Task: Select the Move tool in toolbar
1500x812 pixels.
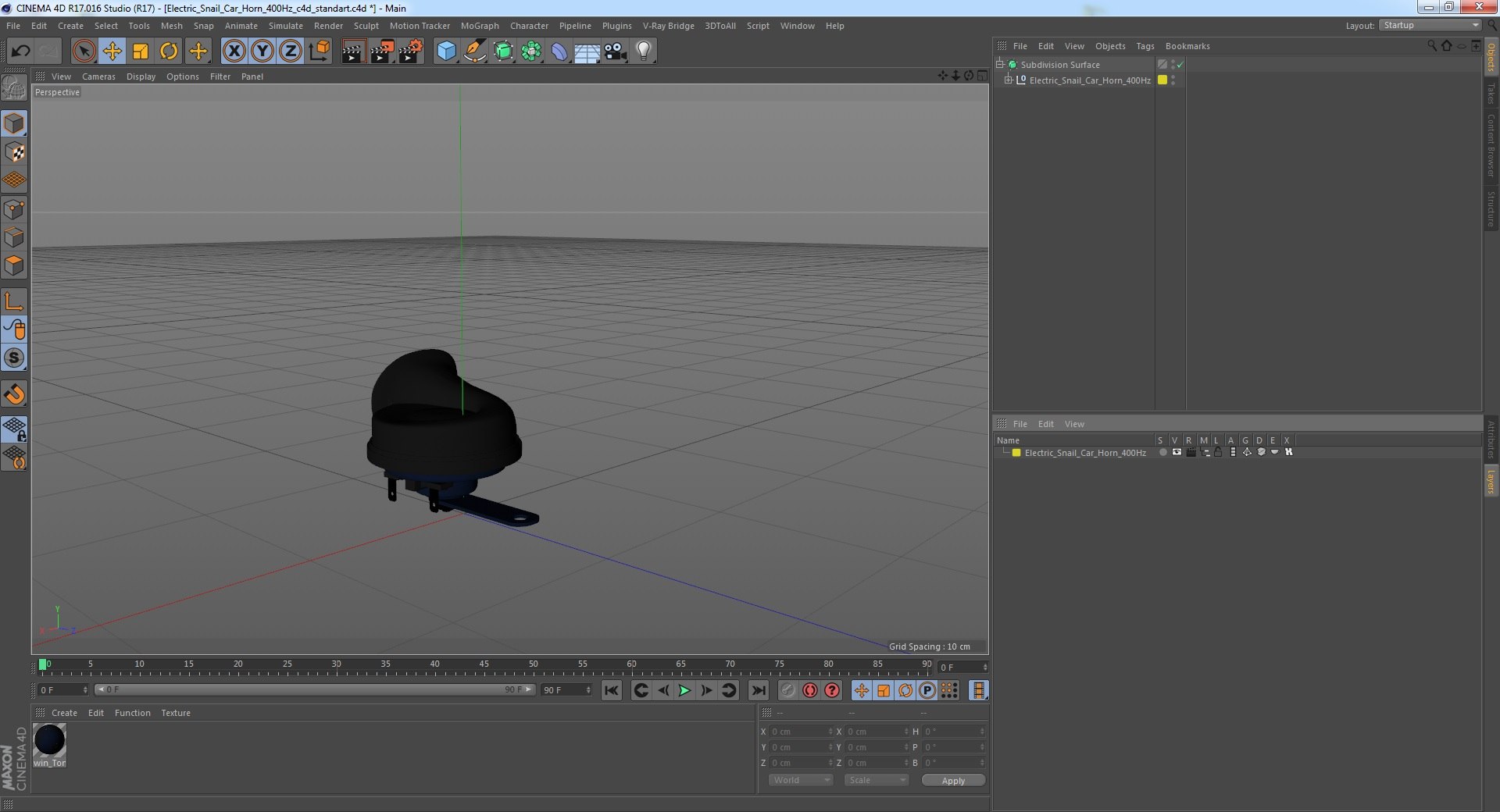Action: click(x=112, y=52)
